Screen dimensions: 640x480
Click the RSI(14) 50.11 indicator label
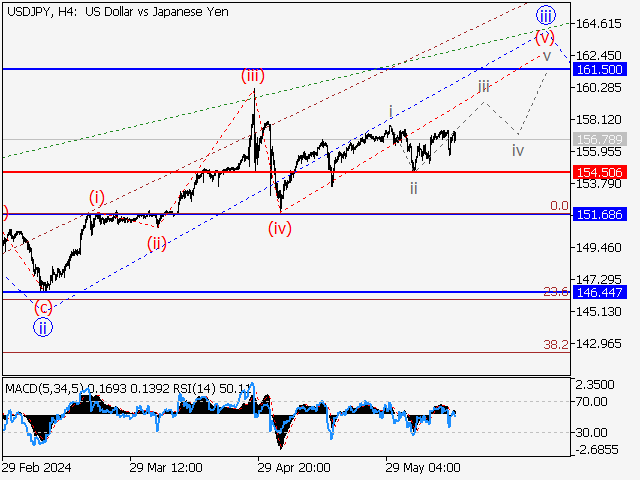[212, 388]
